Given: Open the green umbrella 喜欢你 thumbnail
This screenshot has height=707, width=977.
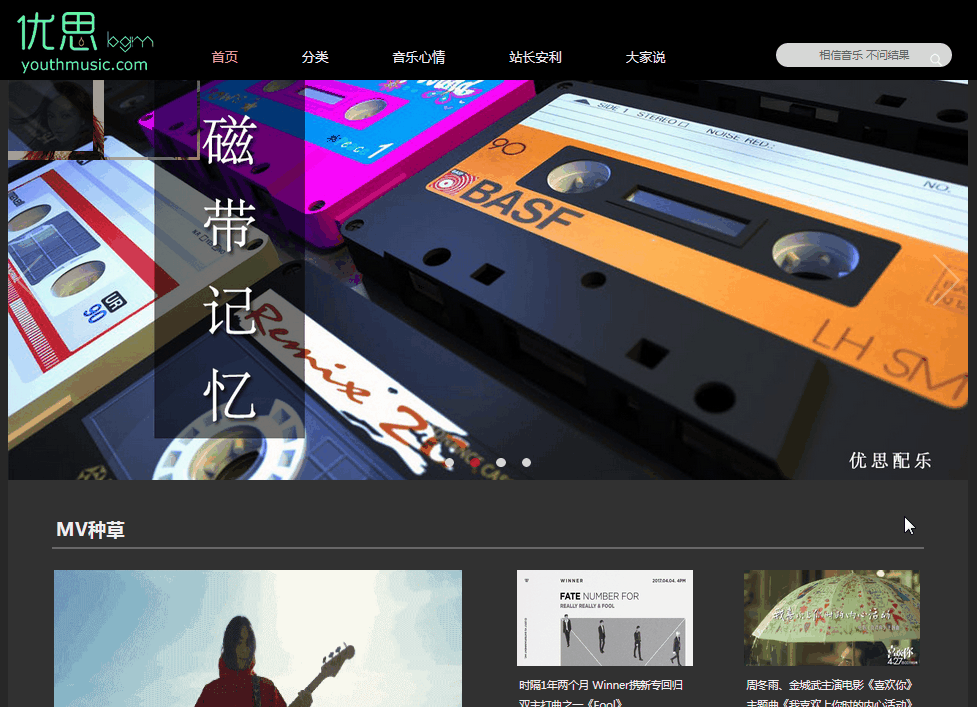Looking at the screenshot, I should 832,618.
